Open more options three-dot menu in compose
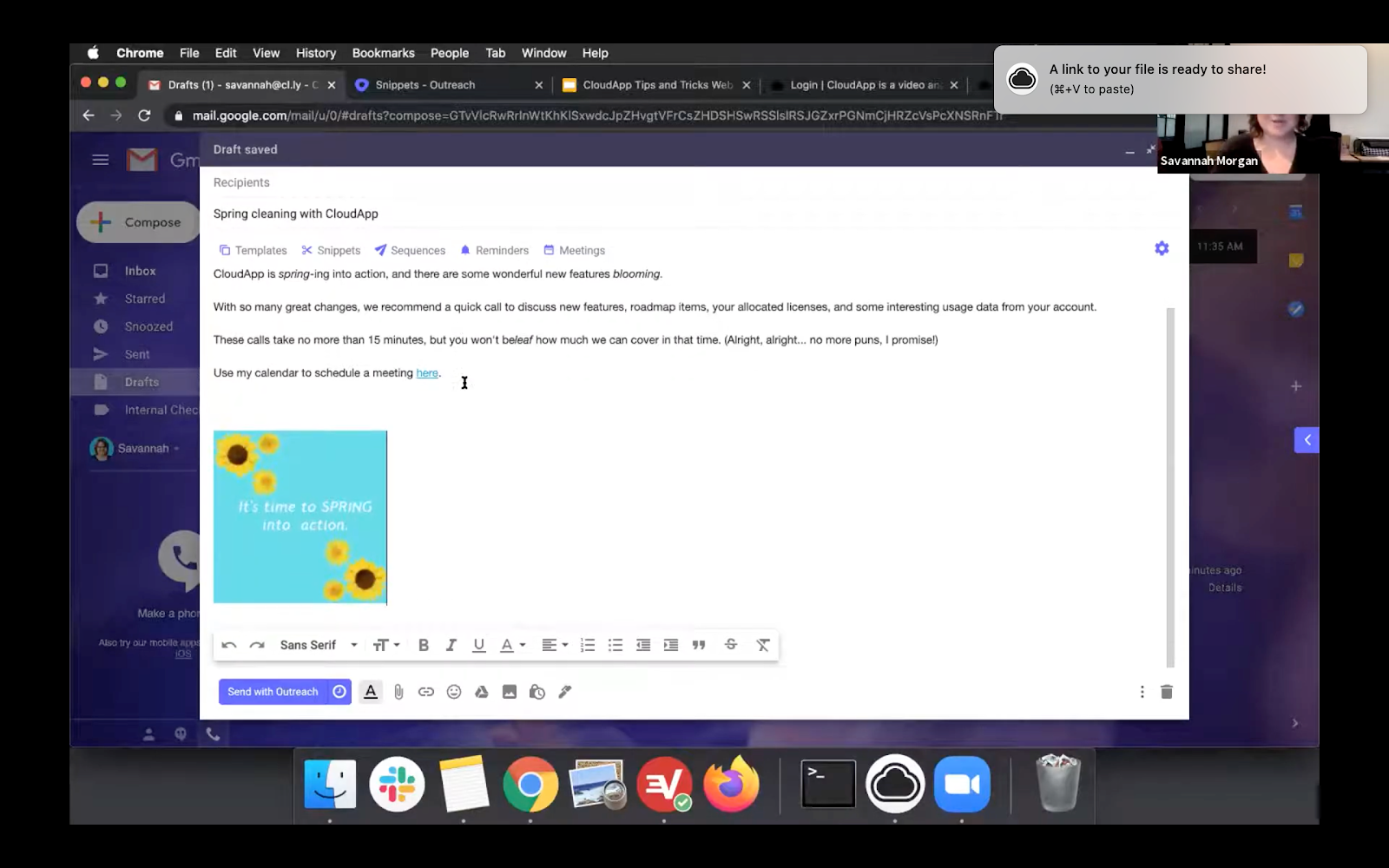The width and height of the screenshot is (1389, 868). pos(1142,692)
